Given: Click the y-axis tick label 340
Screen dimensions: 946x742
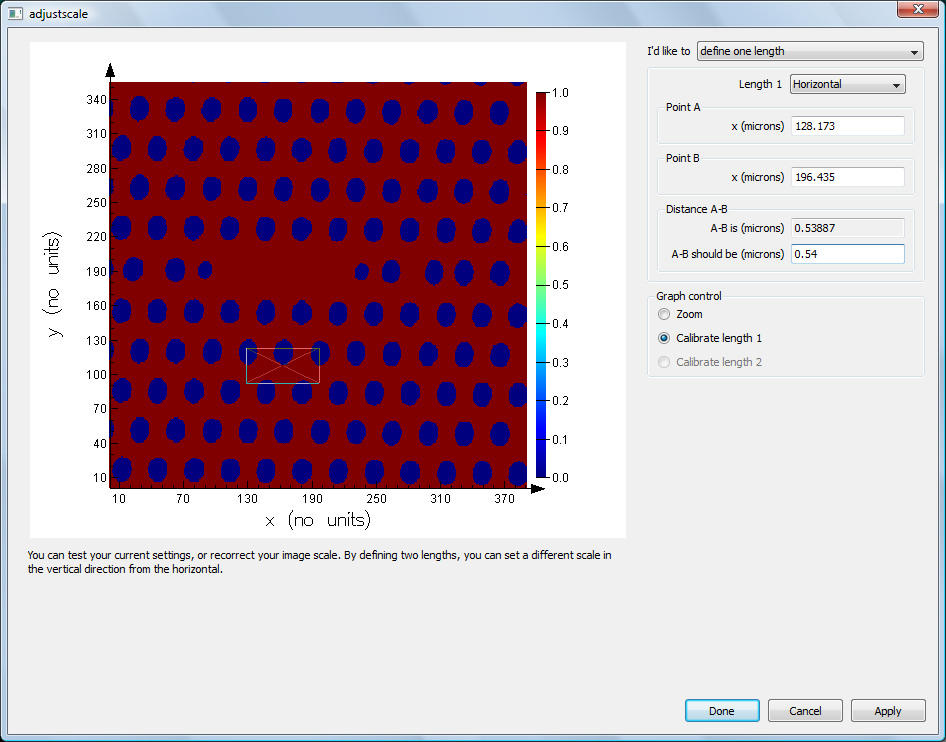Looking at the screenshot, I should click(x=97, y=100).
